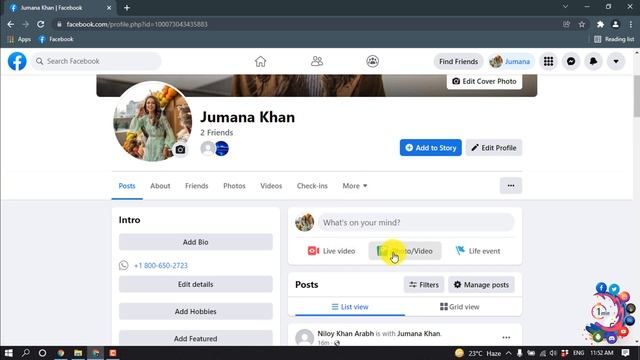Image resolution: width=640 pixels, height=360 pixels.
Task: Open the Notifications bell icon
Action: coord(593,61)
